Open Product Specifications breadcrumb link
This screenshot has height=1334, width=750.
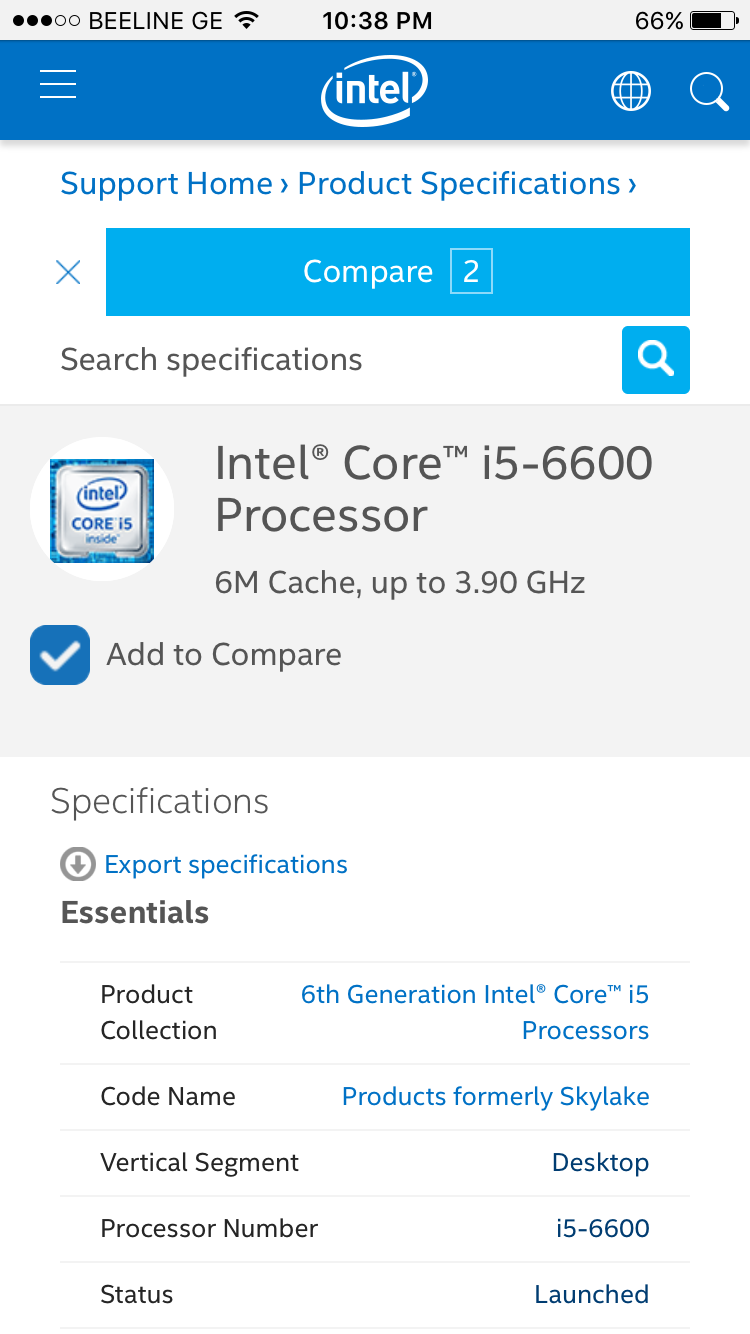point(459,184)
